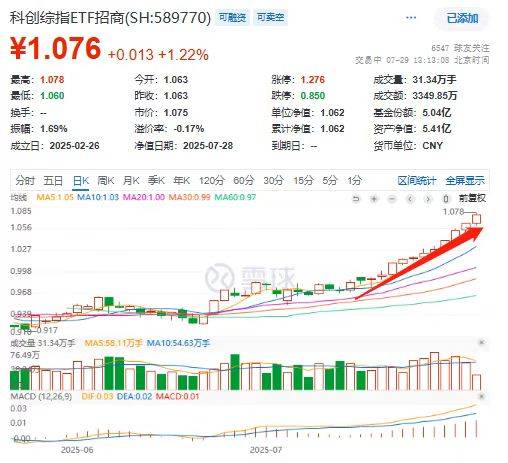
Task: Select the 周K weekly chart tab
Action: pyautogui.click(x=106, y=181)
